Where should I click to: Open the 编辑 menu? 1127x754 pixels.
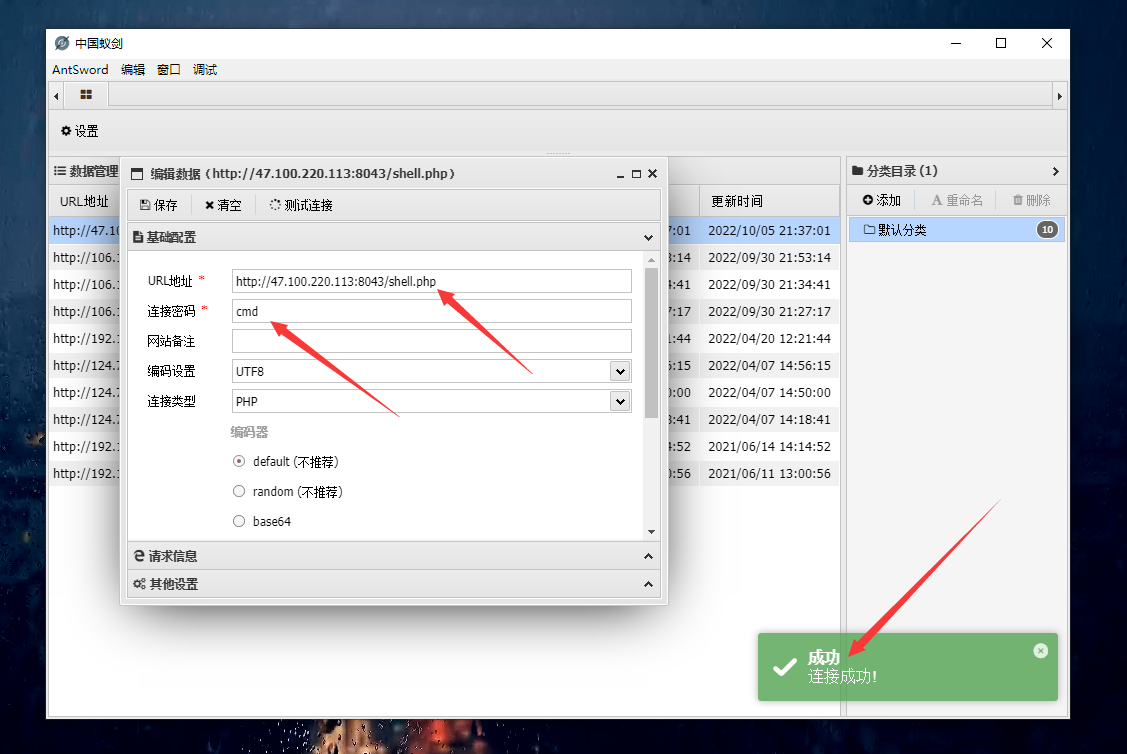[133, 70]
